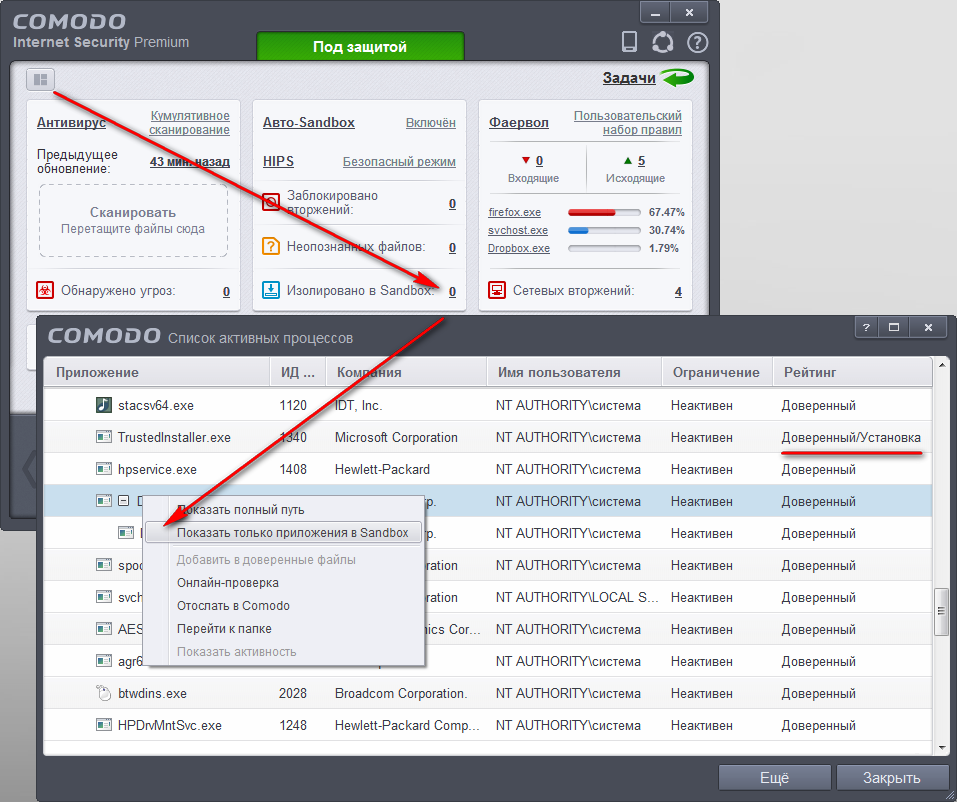Click the unrecognized files question icon
The image size is (957, 802).
click(x=271, y=246)
